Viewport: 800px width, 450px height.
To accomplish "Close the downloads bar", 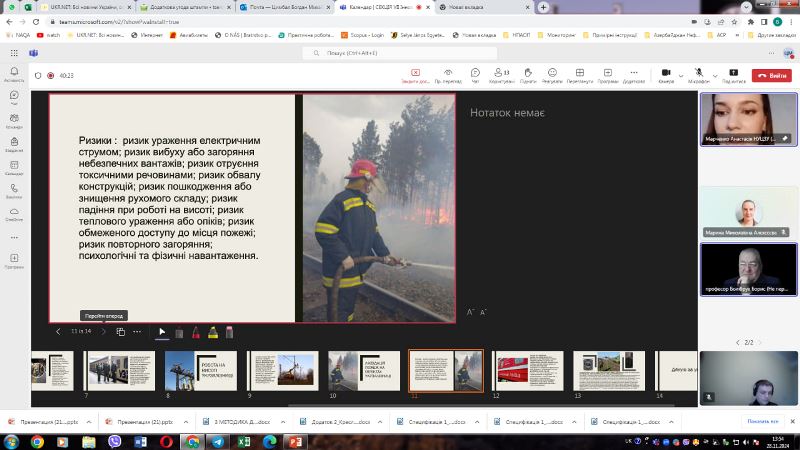I will (x=792, y=421).
